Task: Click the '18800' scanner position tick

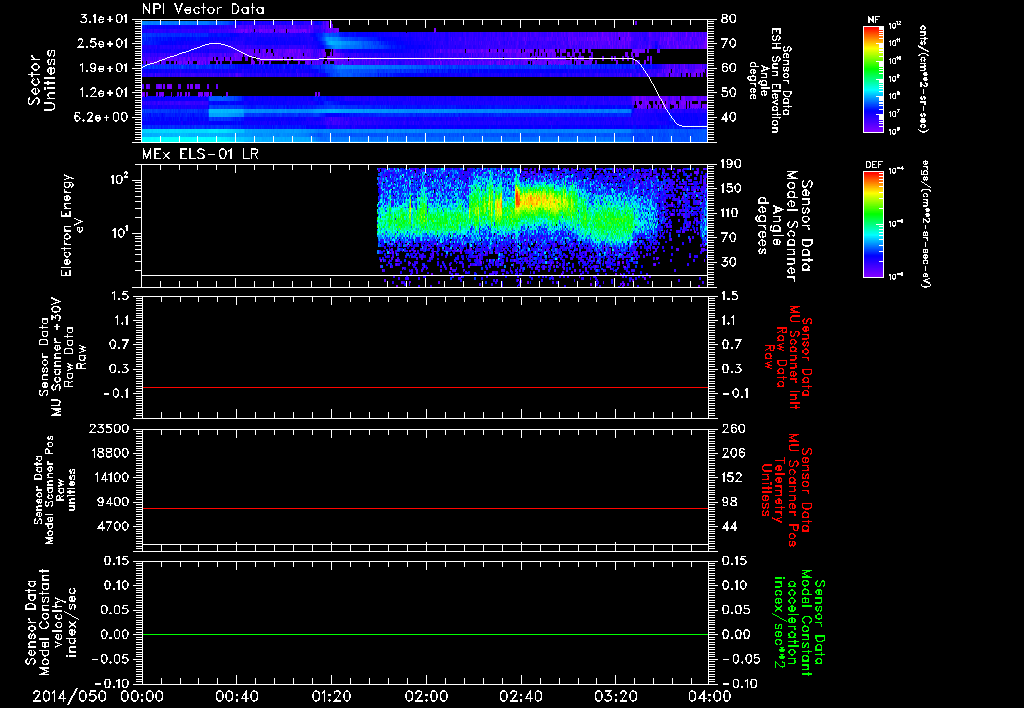Action: point(109,453)
